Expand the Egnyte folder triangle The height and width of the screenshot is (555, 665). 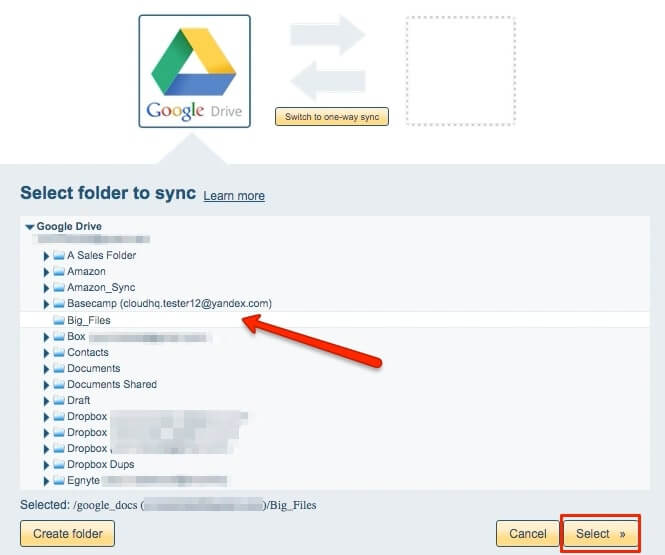coord(46,481)
